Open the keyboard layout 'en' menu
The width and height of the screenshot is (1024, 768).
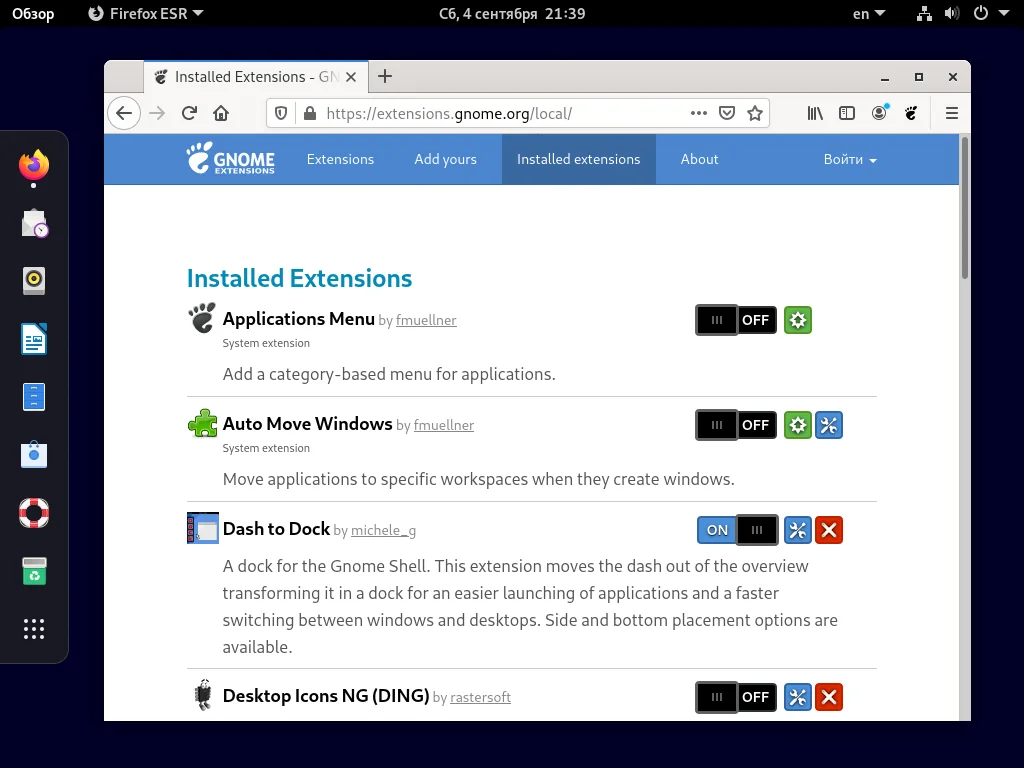pos(866,14)
